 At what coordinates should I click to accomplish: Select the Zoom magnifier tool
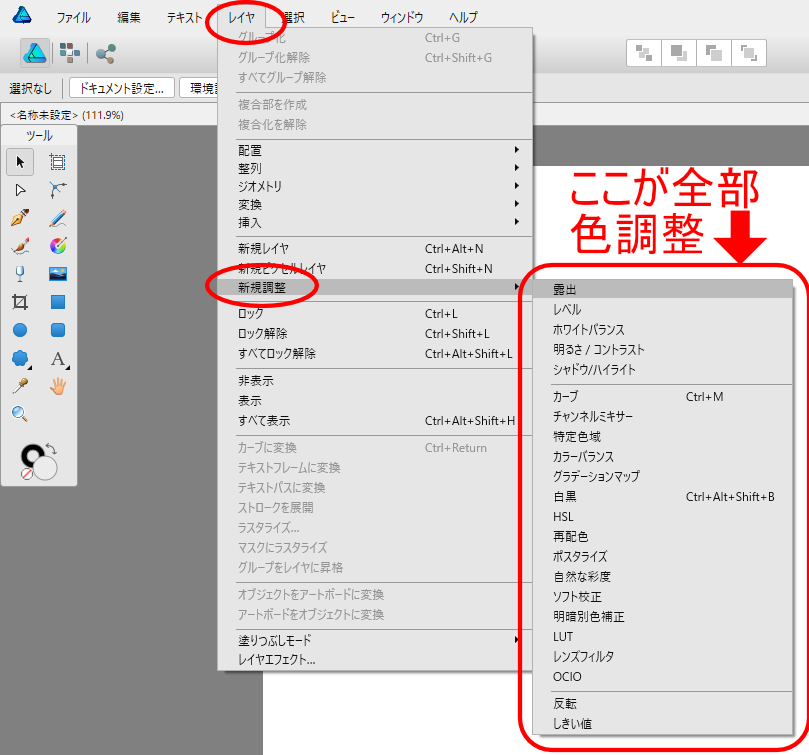click(x=20, y=413)
